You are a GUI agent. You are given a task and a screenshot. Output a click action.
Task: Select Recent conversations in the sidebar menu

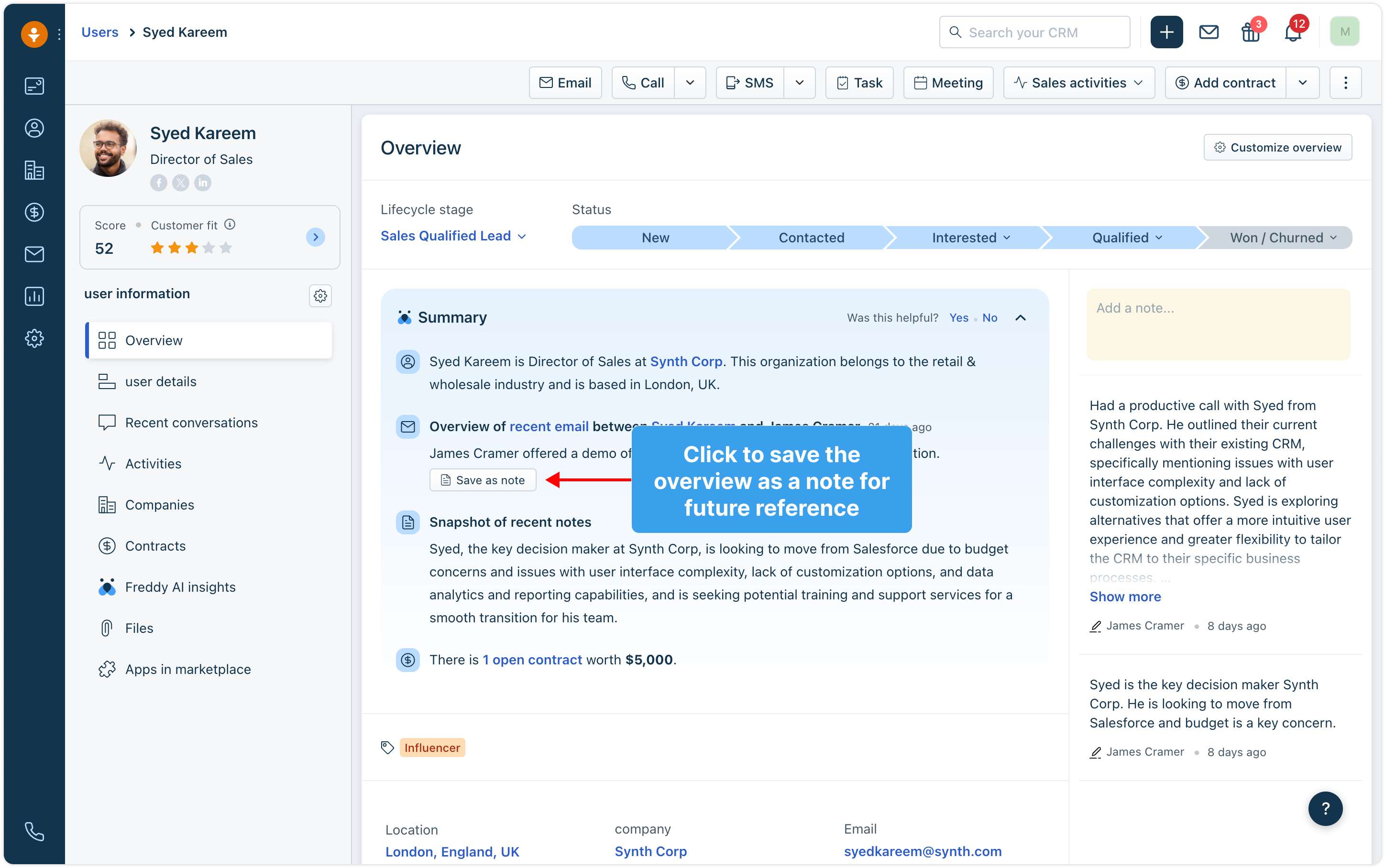click(191, 423)
